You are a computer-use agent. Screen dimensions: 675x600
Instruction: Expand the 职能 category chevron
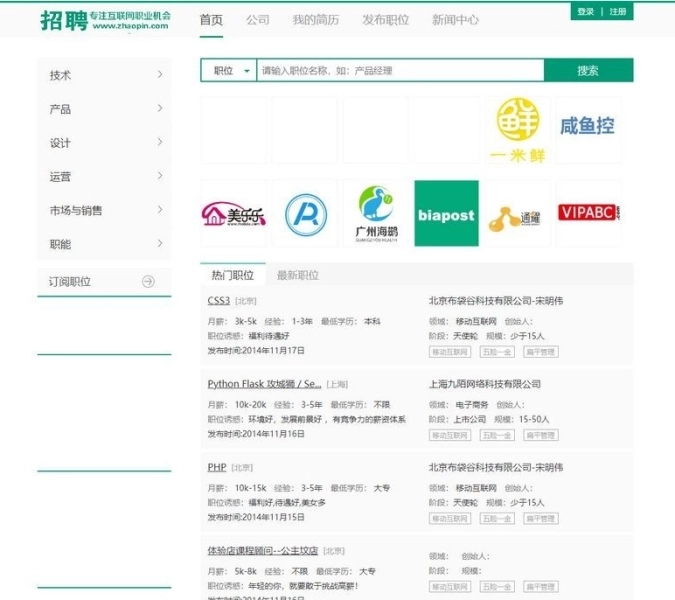[160, 244]
